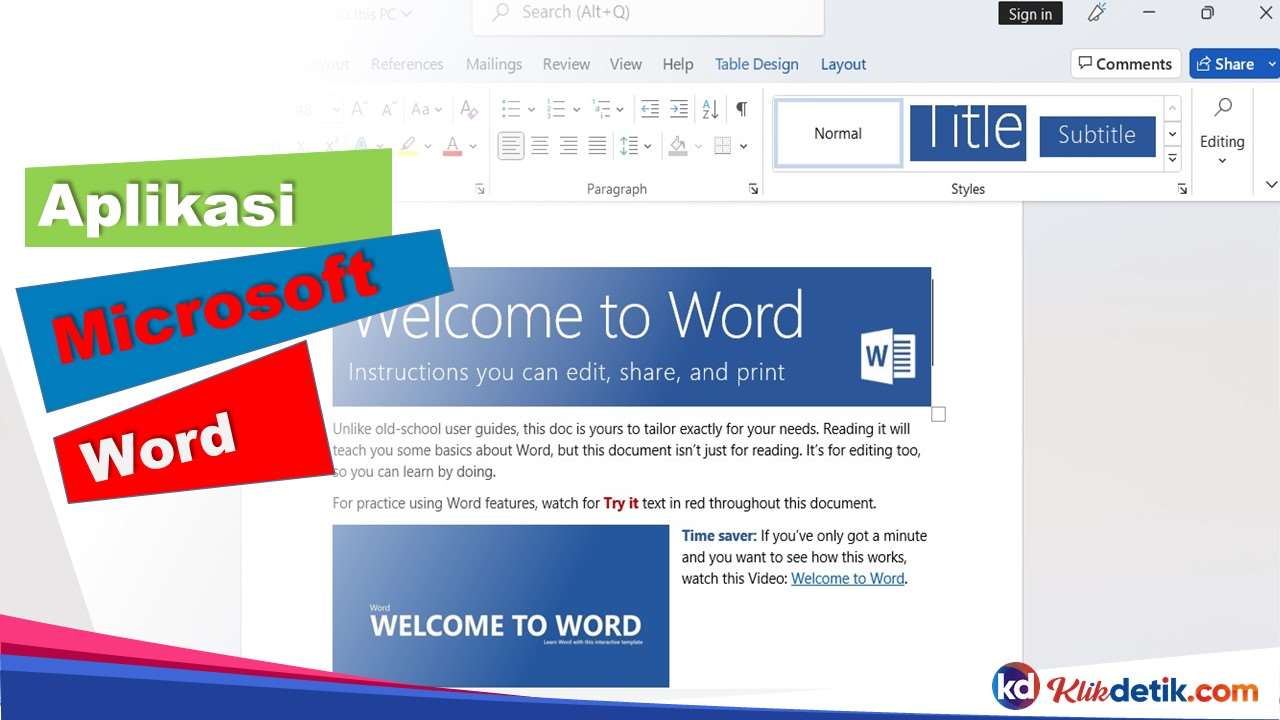Screen dimensions: 1280x720
Task: Switch to the Review tab
Action: point(566,64)
